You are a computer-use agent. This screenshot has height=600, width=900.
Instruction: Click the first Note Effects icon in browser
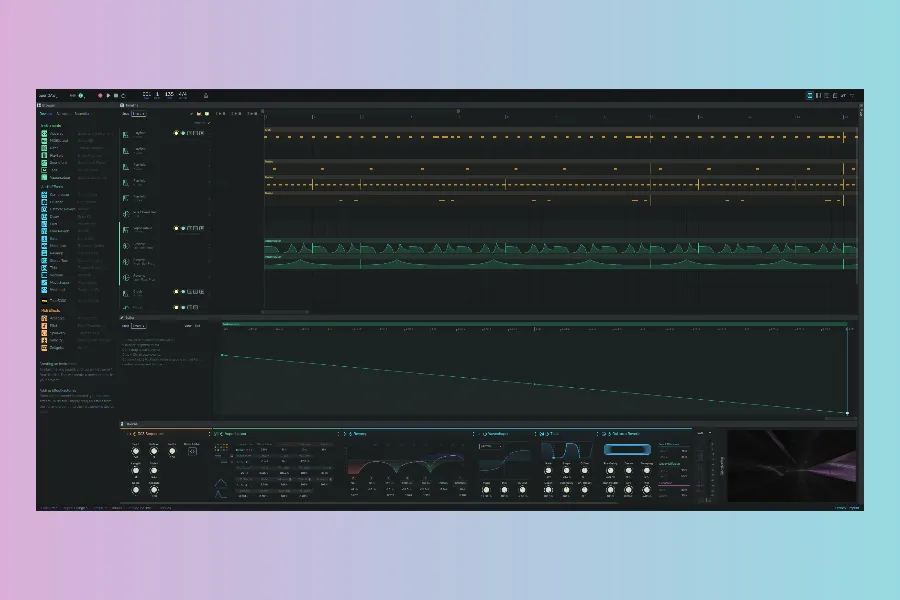(45, 318)
